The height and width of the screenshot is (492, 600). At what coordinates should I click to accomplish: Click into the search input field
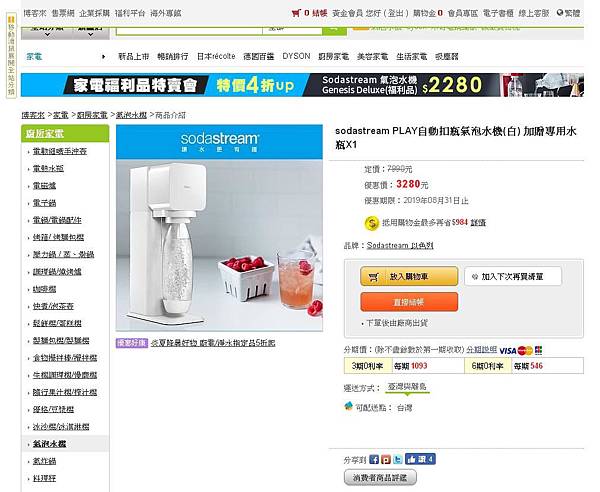click(x=189, y=30)
